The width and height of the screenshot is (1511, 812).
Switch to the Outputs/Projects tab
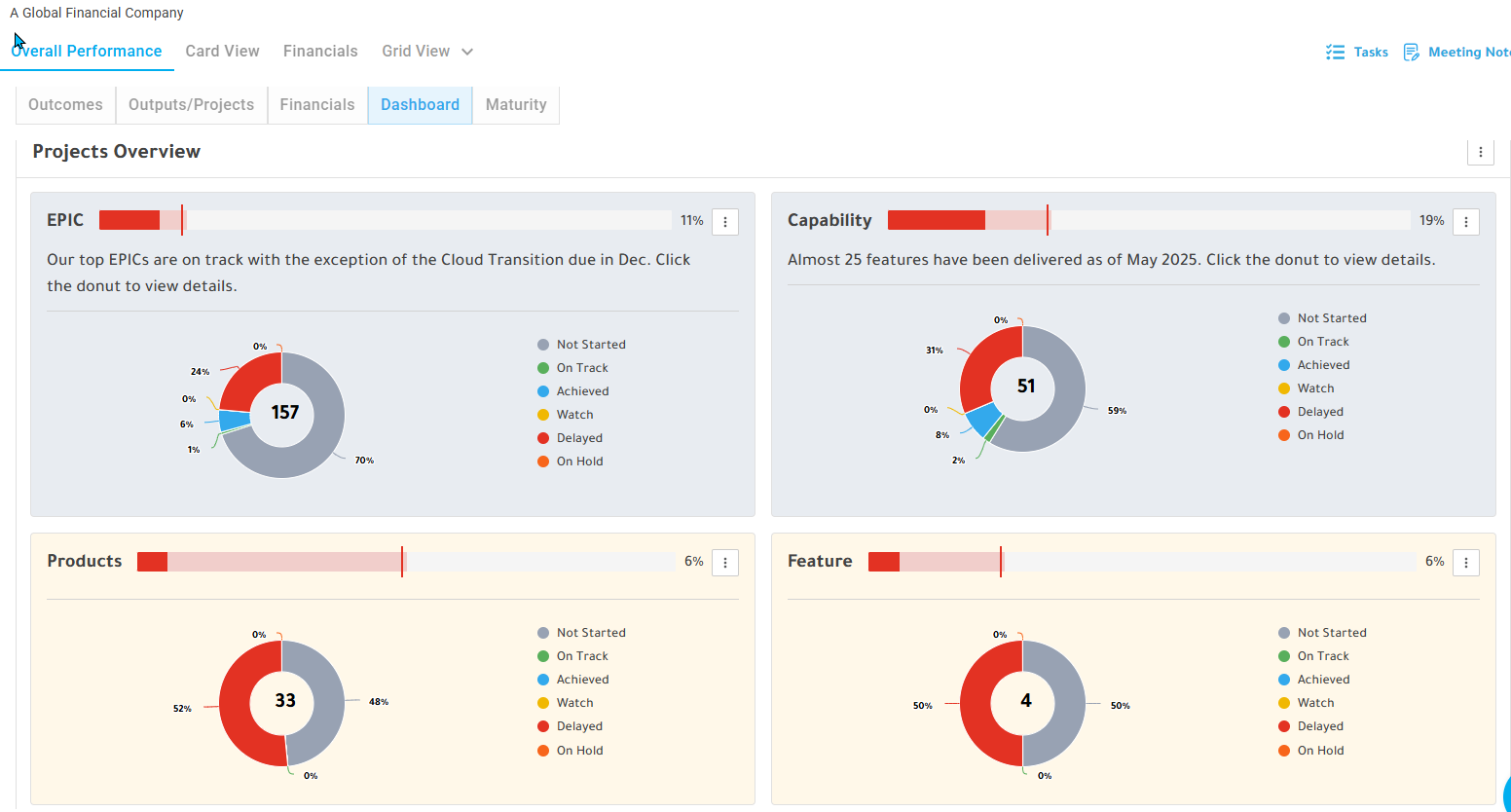pyautogui.click(x=191, y=105)
